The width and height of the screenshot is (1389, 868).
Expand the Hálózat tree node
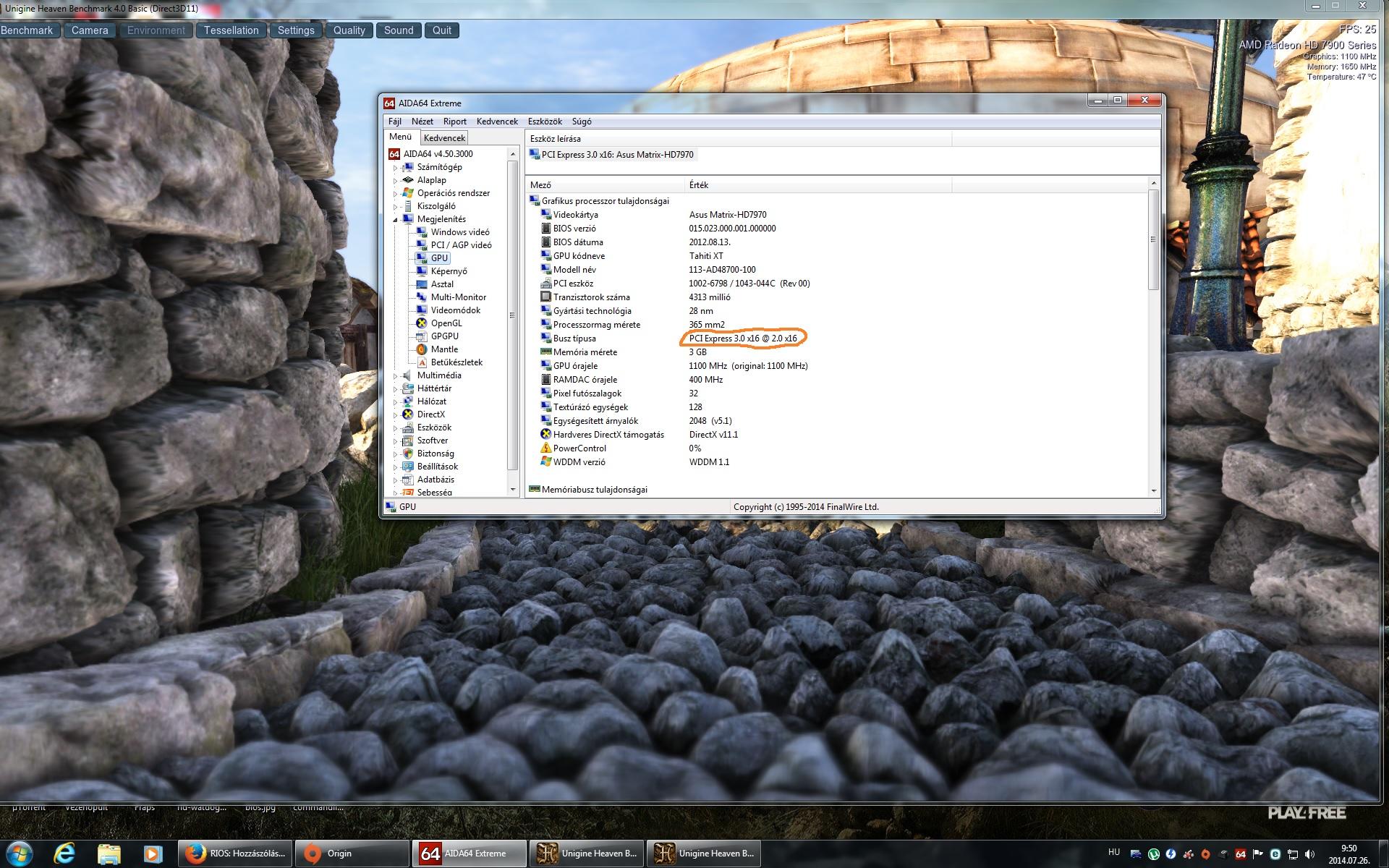click(x=395, y=402)
